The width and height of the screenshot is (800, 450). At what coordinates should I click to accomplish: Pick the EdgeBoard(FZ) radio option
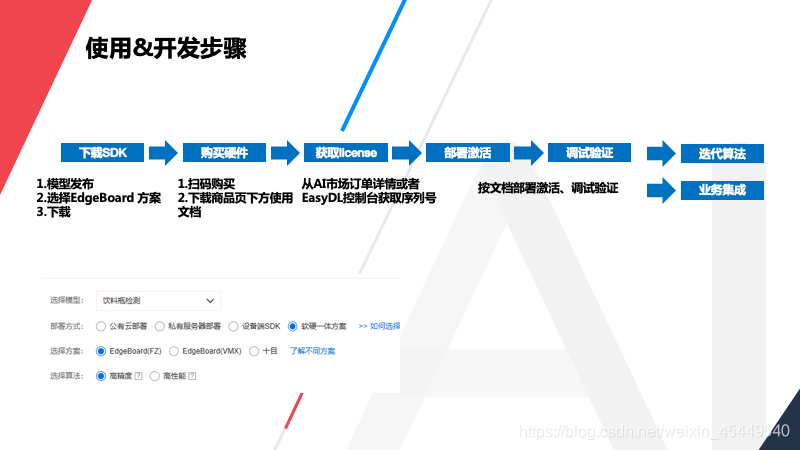101,351
